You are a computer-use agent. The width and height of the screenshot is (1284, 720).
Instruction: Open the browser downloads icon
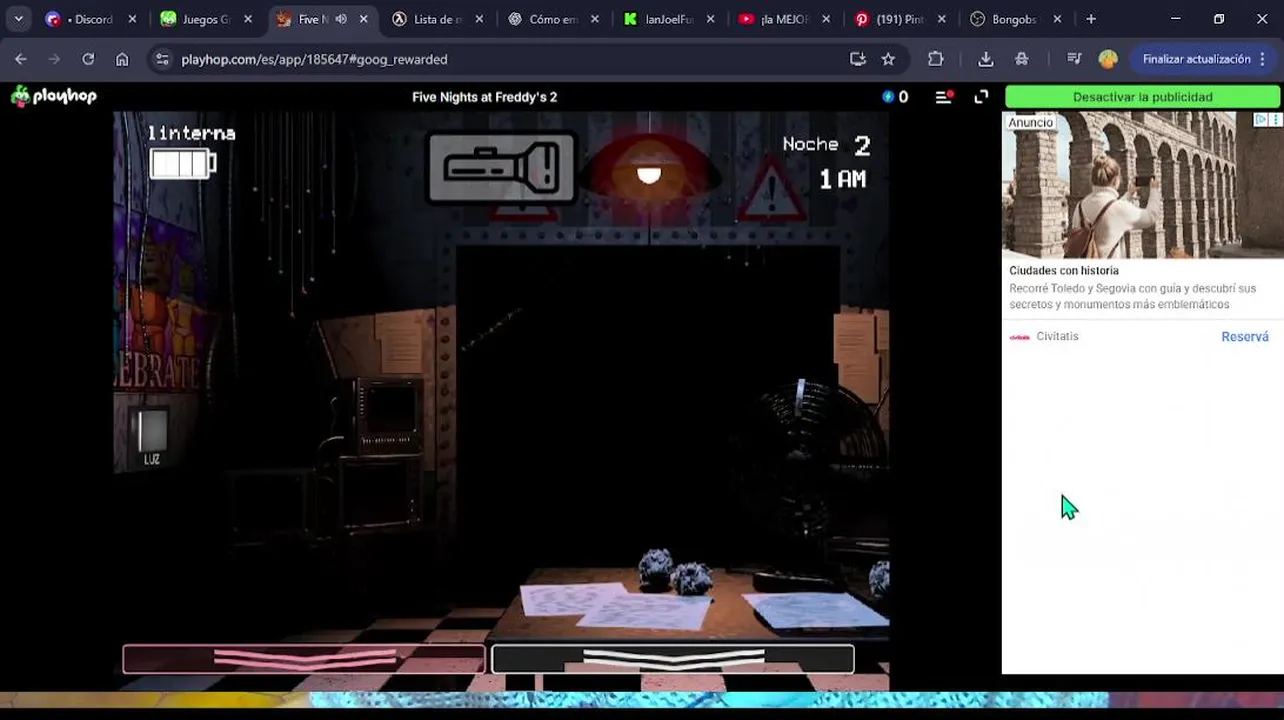point(986,59)
